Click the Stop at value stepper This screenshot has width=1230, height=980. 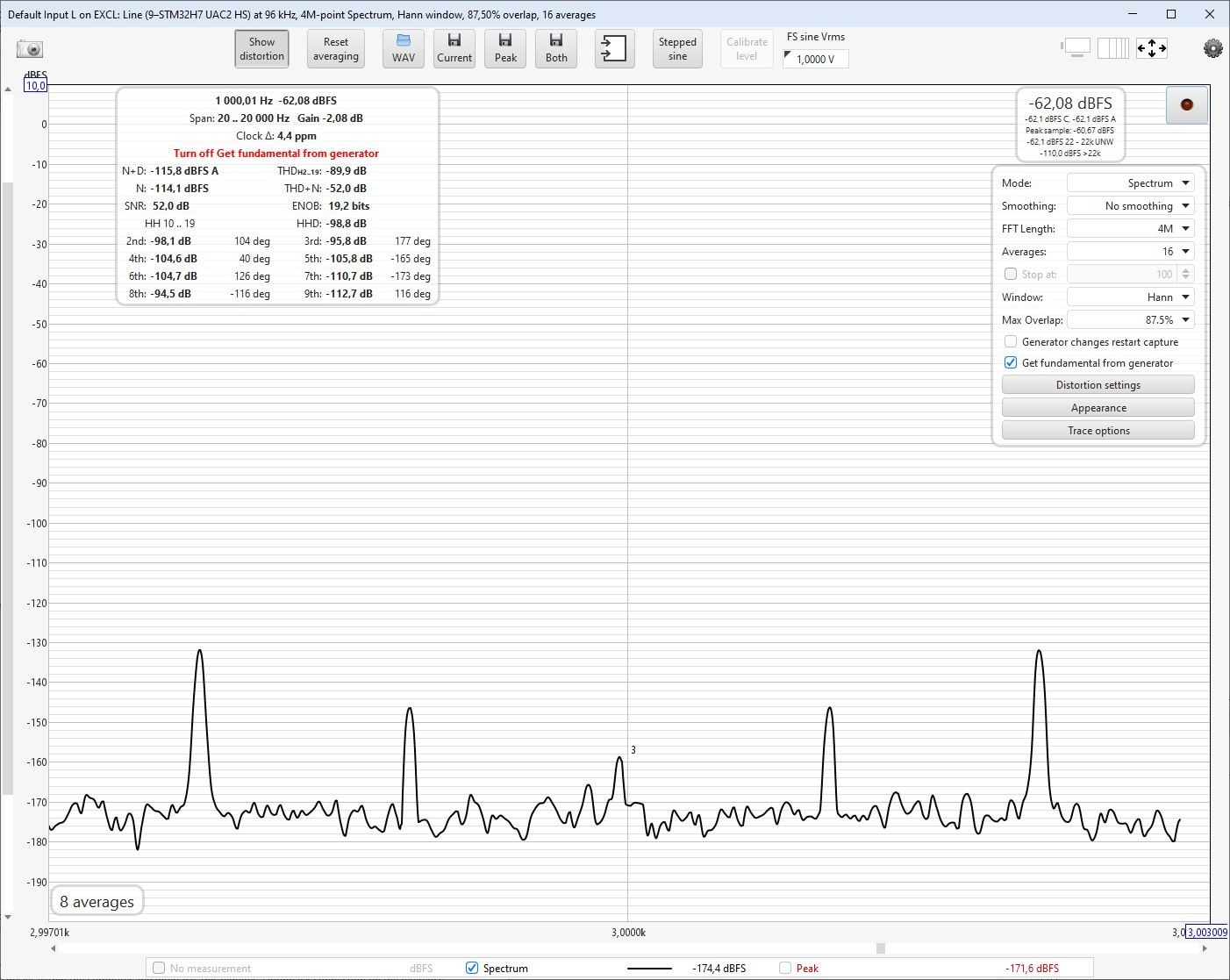coord(1185,275)
